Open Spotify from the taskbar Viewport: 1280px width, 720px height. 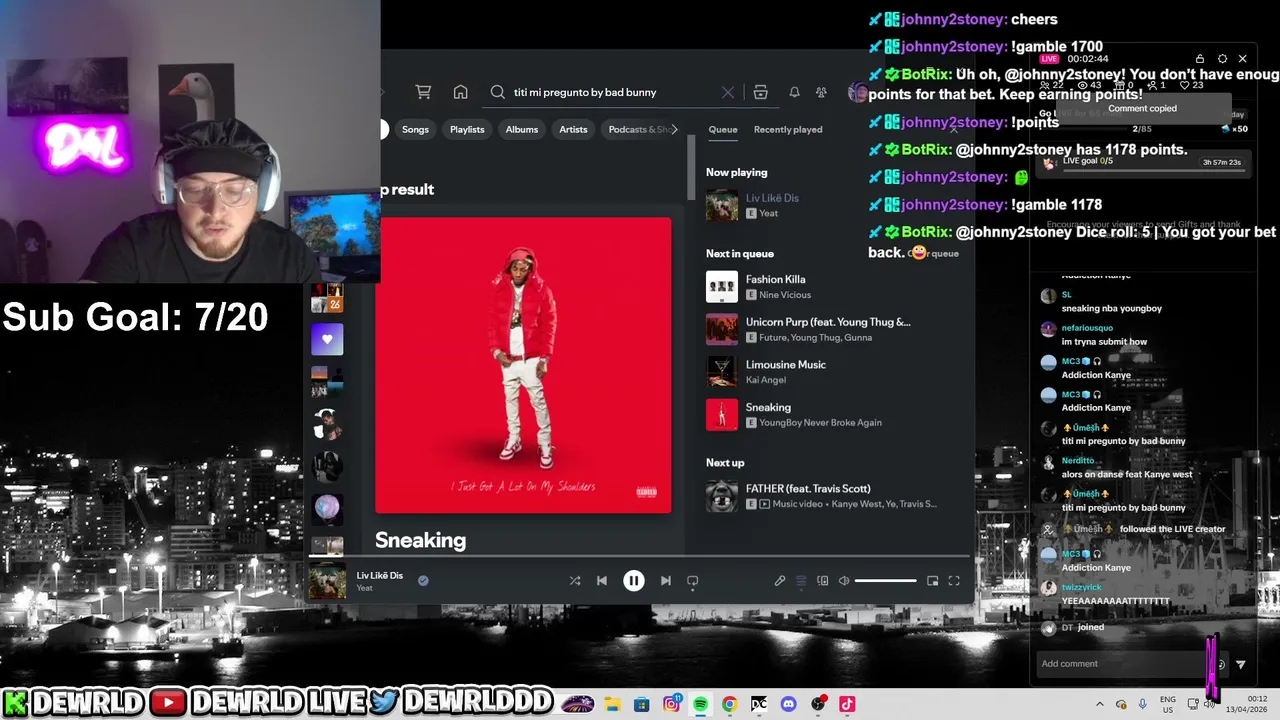tap(700, 704)
